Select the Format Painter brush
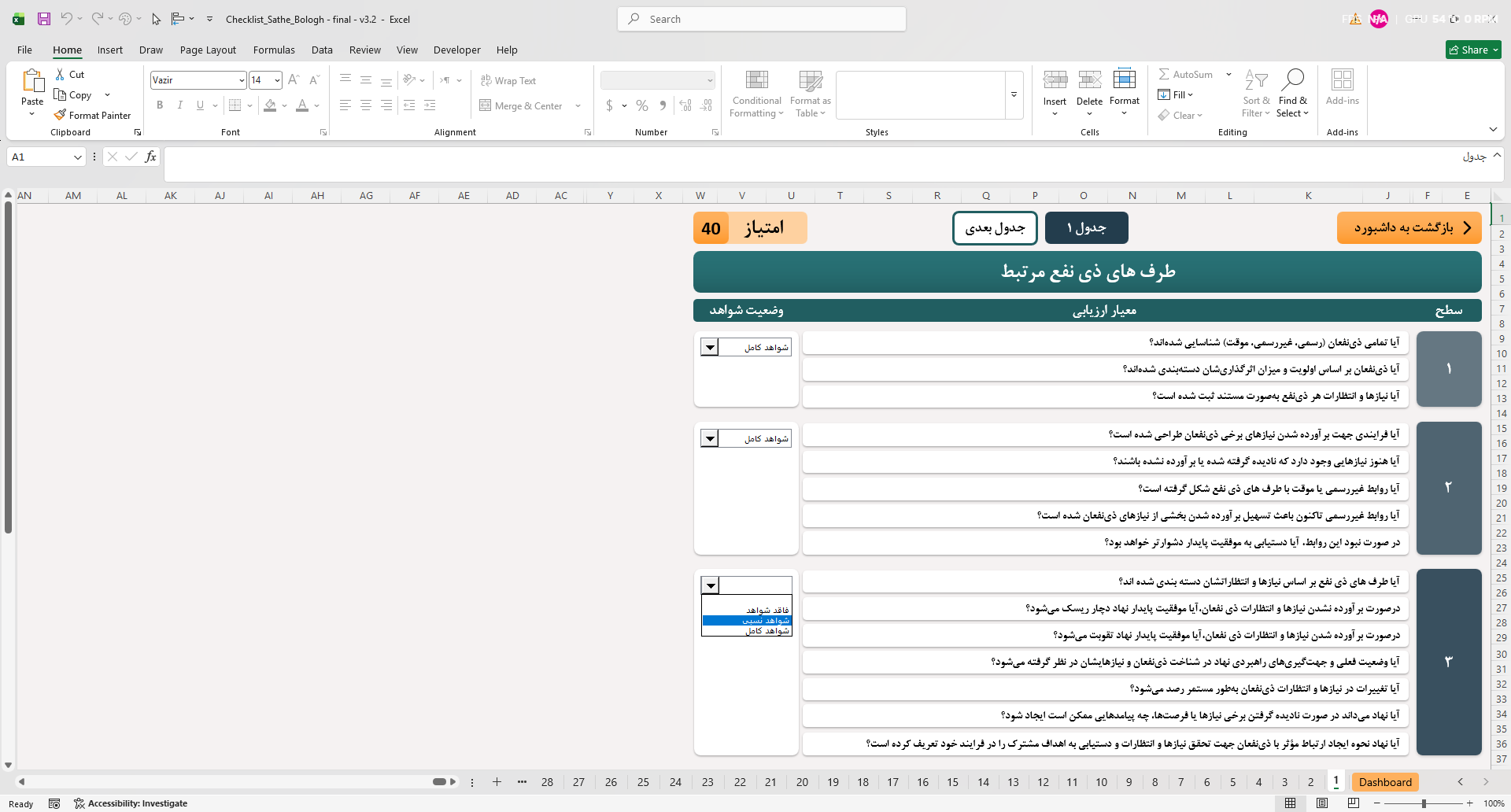The image size is (1511, 812). (60, 115)
